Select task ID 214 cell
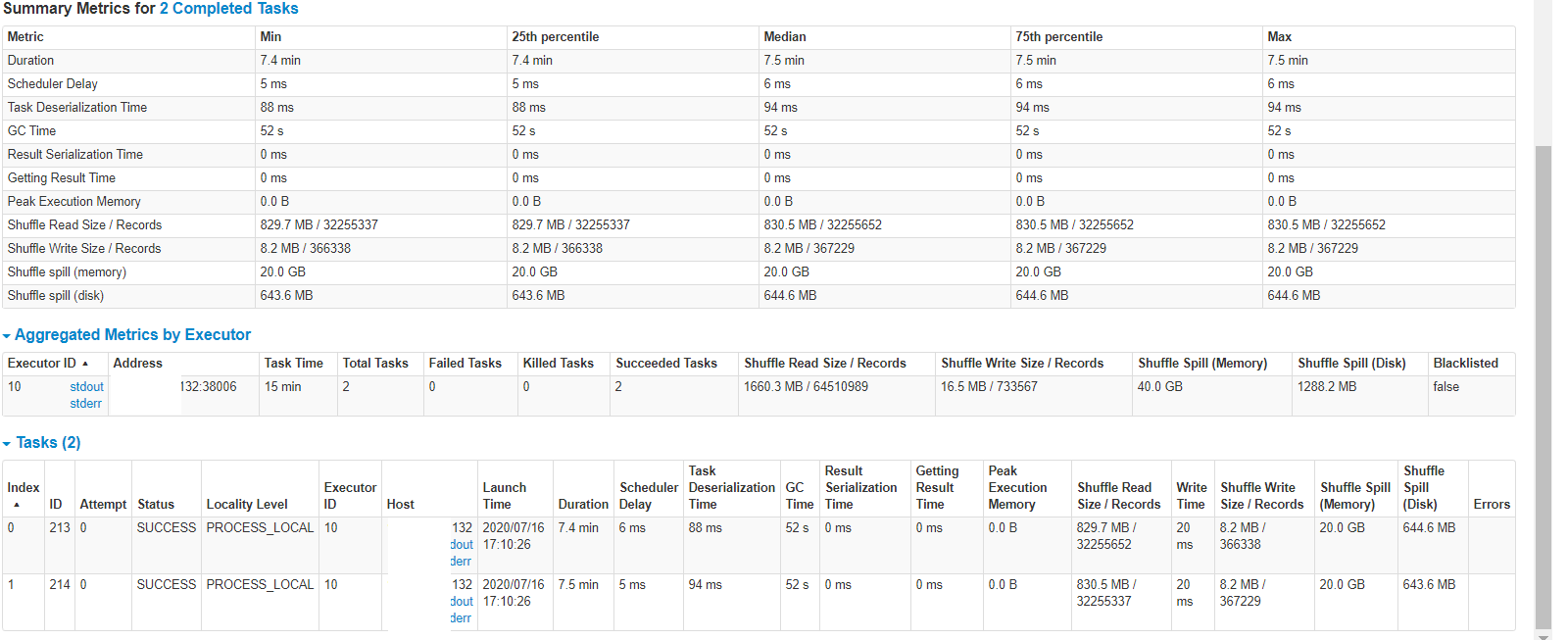This screenshot has width=1568, height=640. coord(60,585)
